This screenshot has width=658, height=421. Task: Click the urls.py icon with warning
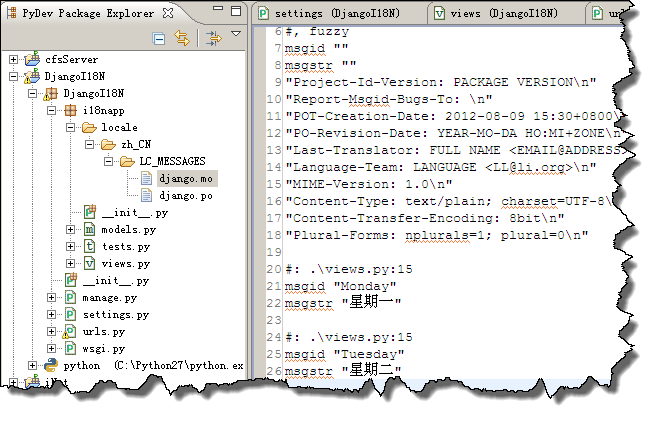point(70,332)
